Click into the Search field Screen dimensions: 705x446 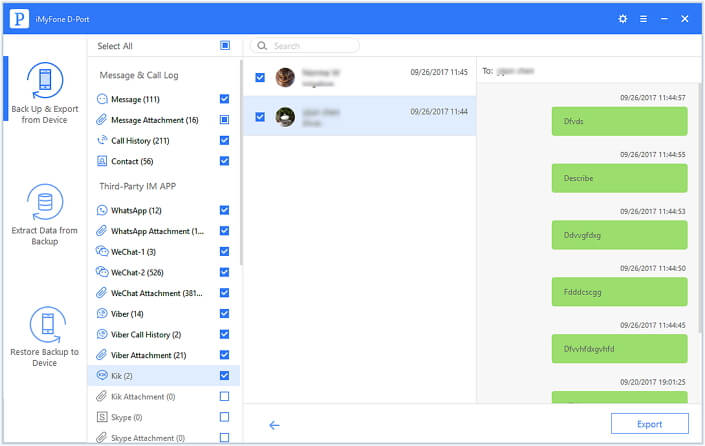coord(305,45)
